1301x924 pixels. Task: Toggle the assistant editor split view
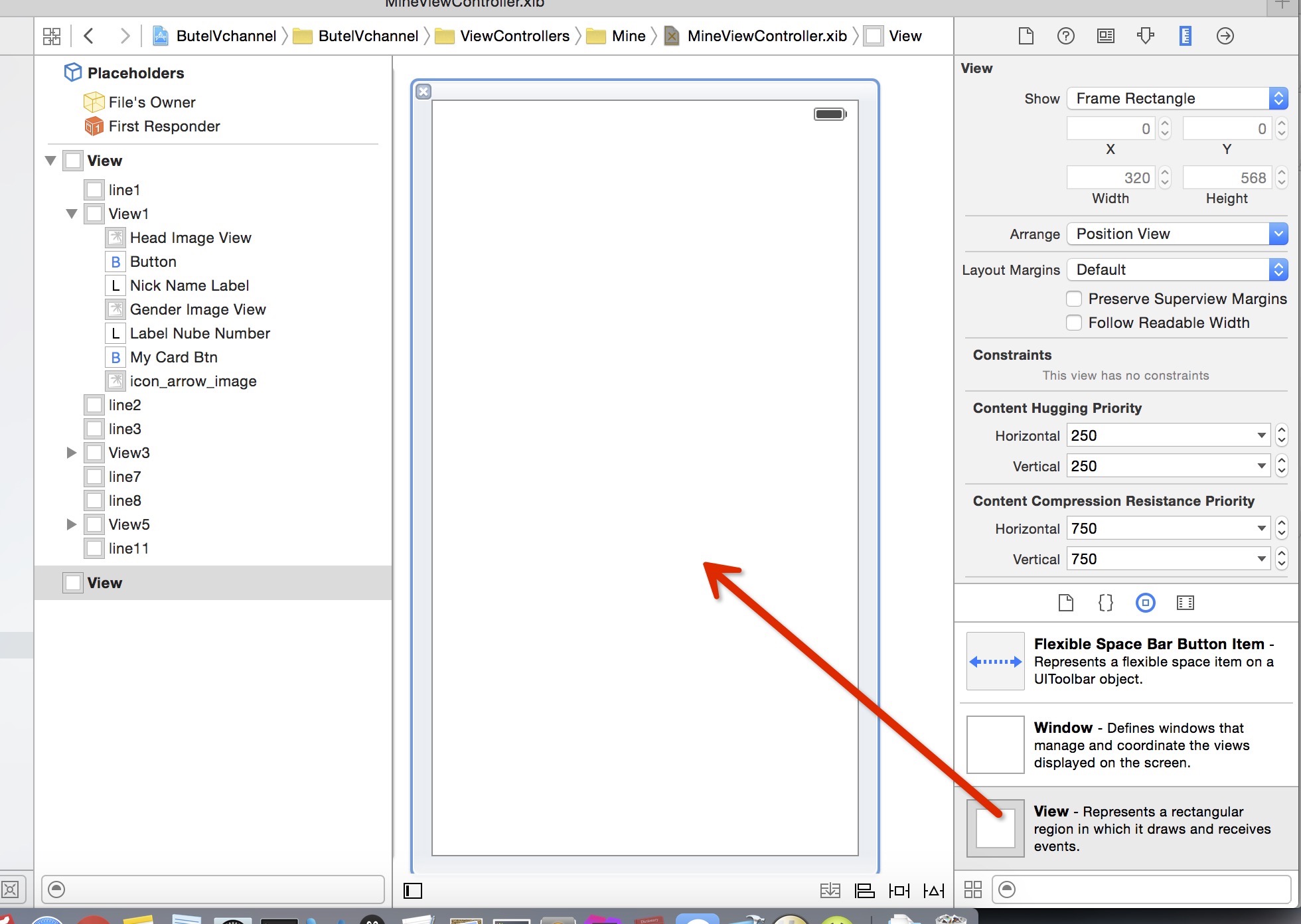(412, 891)
